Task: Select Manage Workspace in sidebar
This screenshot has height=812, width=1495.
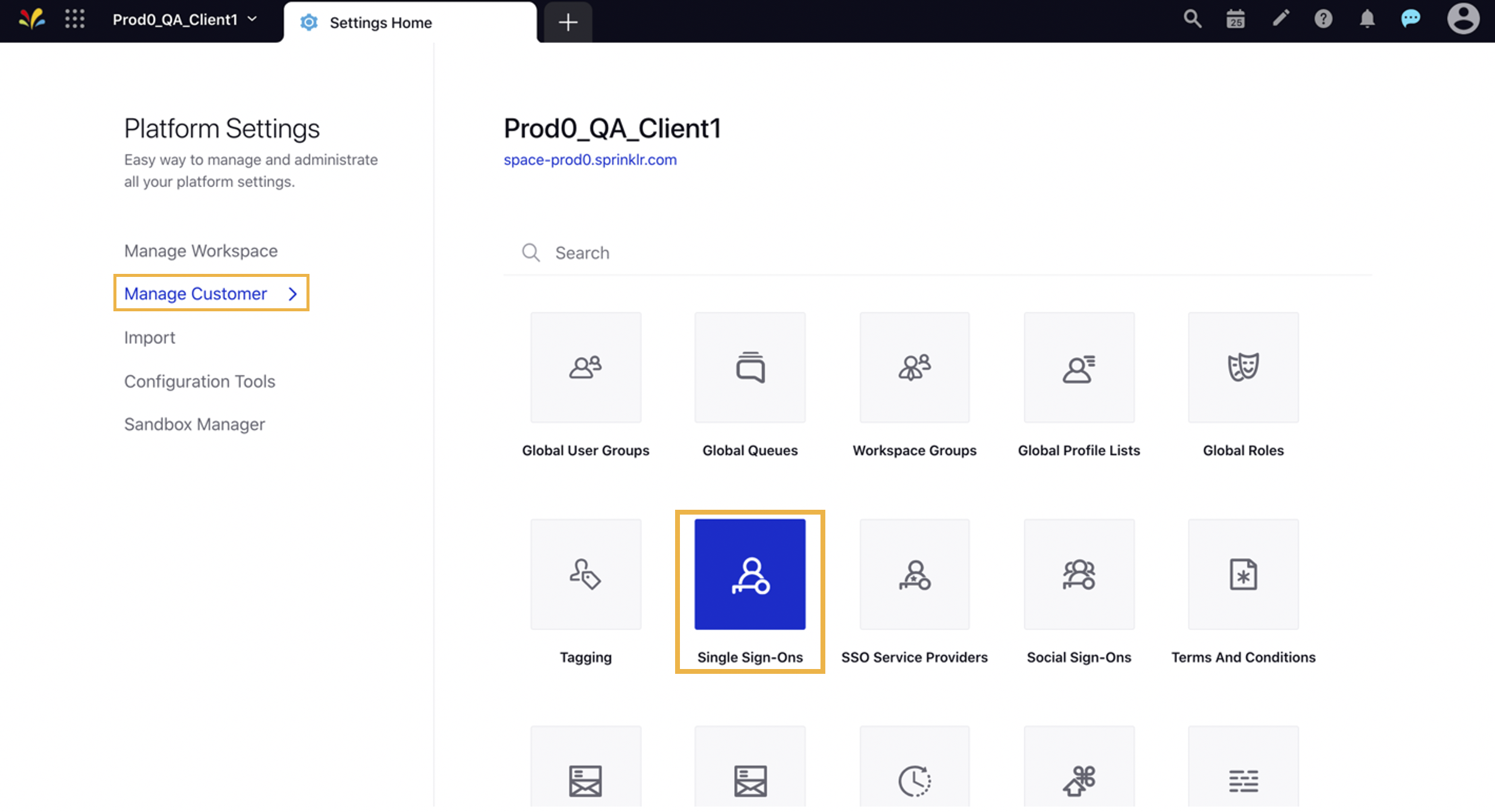Action: (201, 251)
